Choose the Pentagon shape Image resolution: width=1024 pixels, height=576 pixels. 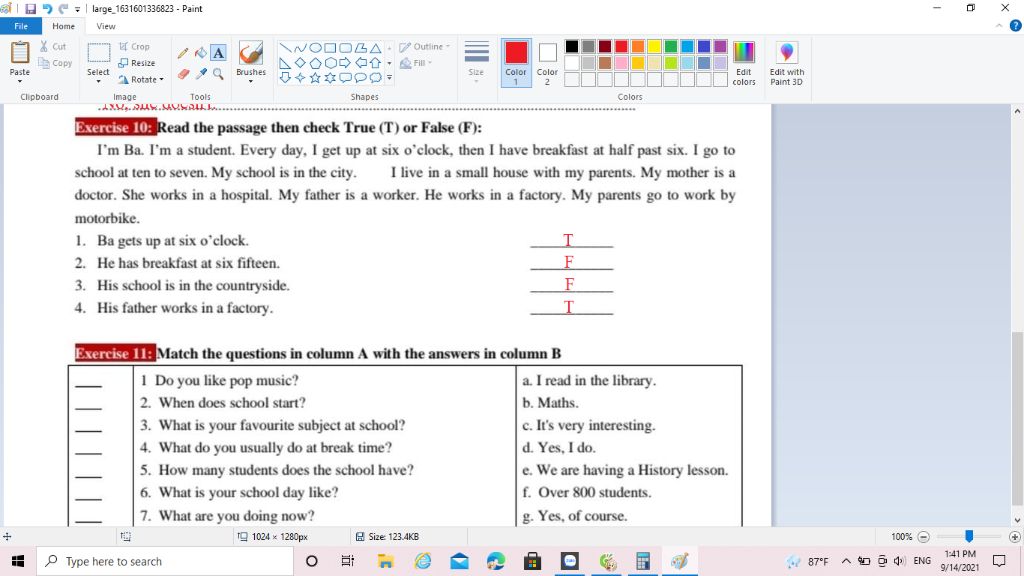[315, 63]
